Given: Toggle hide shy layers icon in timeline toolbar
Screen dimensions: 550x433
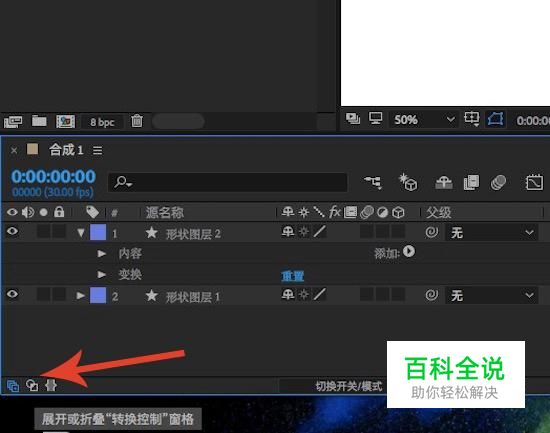Looking at the screenshot, I should [444, 182].
